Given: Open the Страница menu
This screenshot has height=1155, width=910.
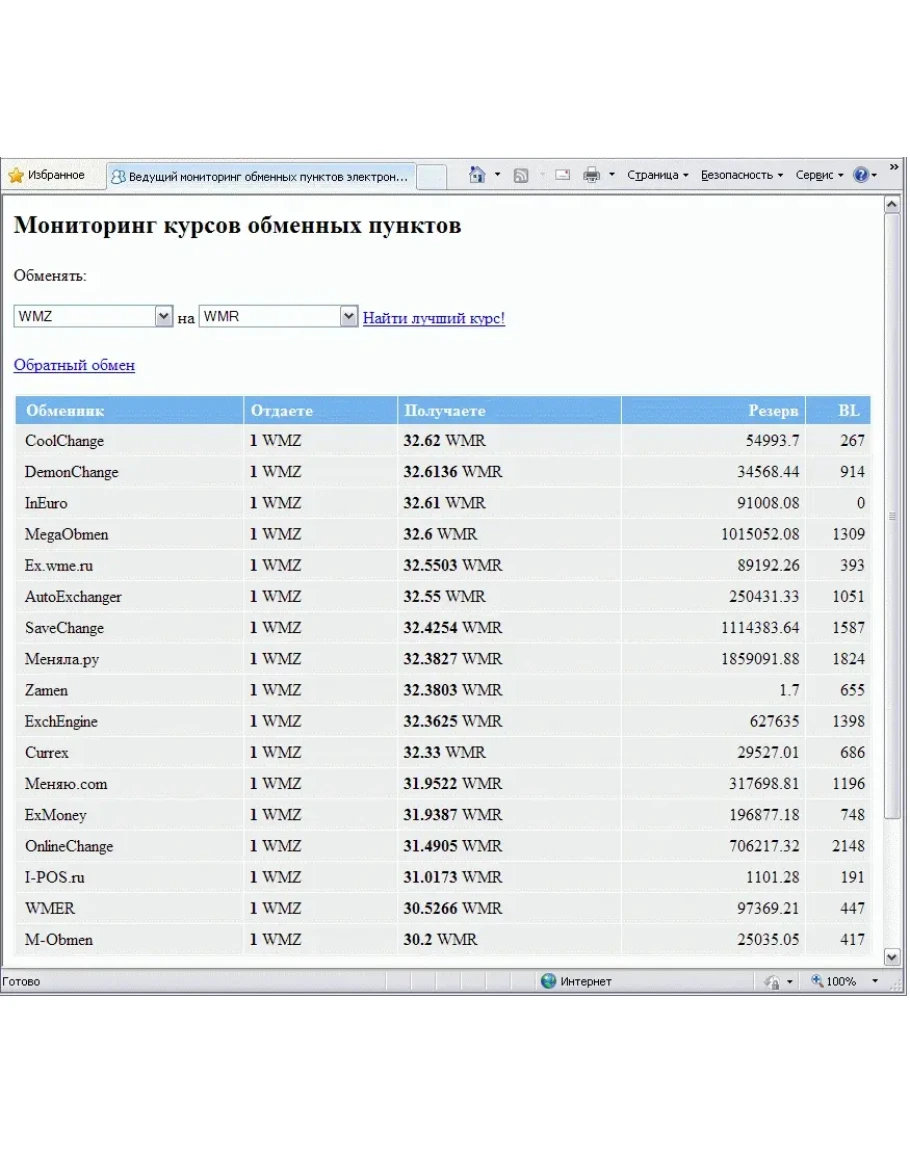Looking at the screenshot, I should (657, 175).
